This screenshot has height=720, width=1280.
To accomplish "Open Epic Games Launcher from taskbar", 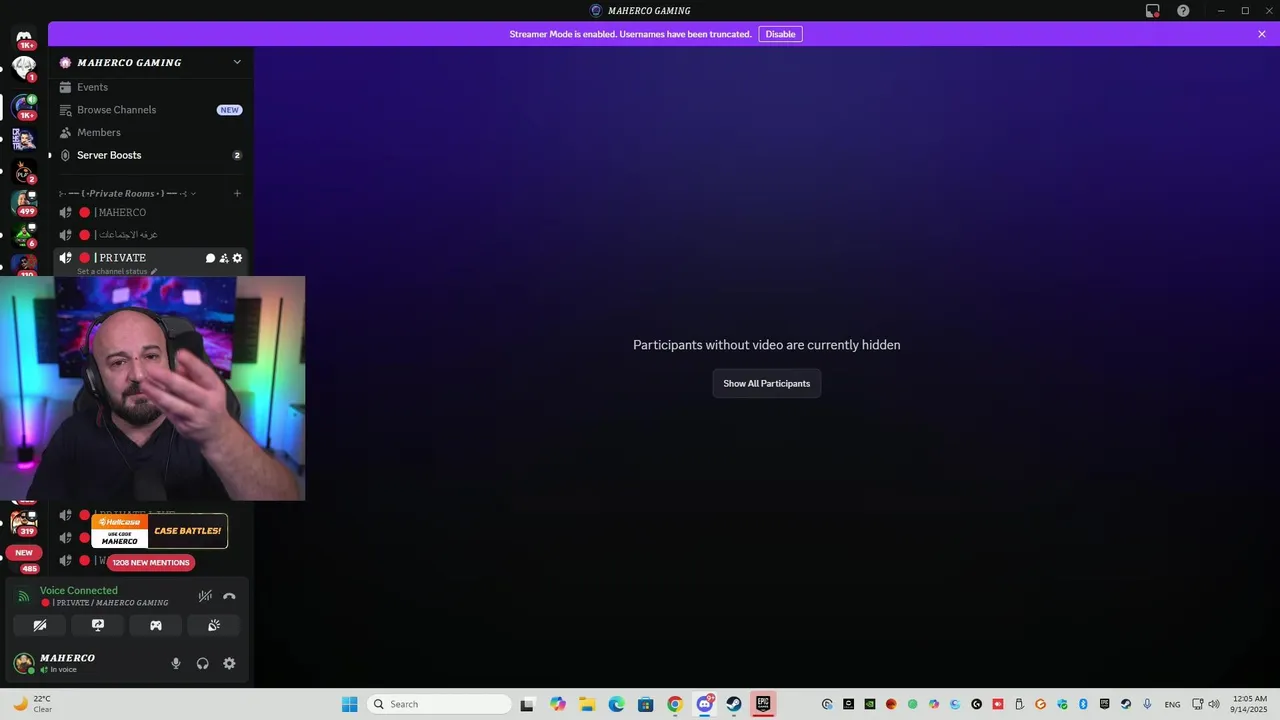I will tap(763, 704).
